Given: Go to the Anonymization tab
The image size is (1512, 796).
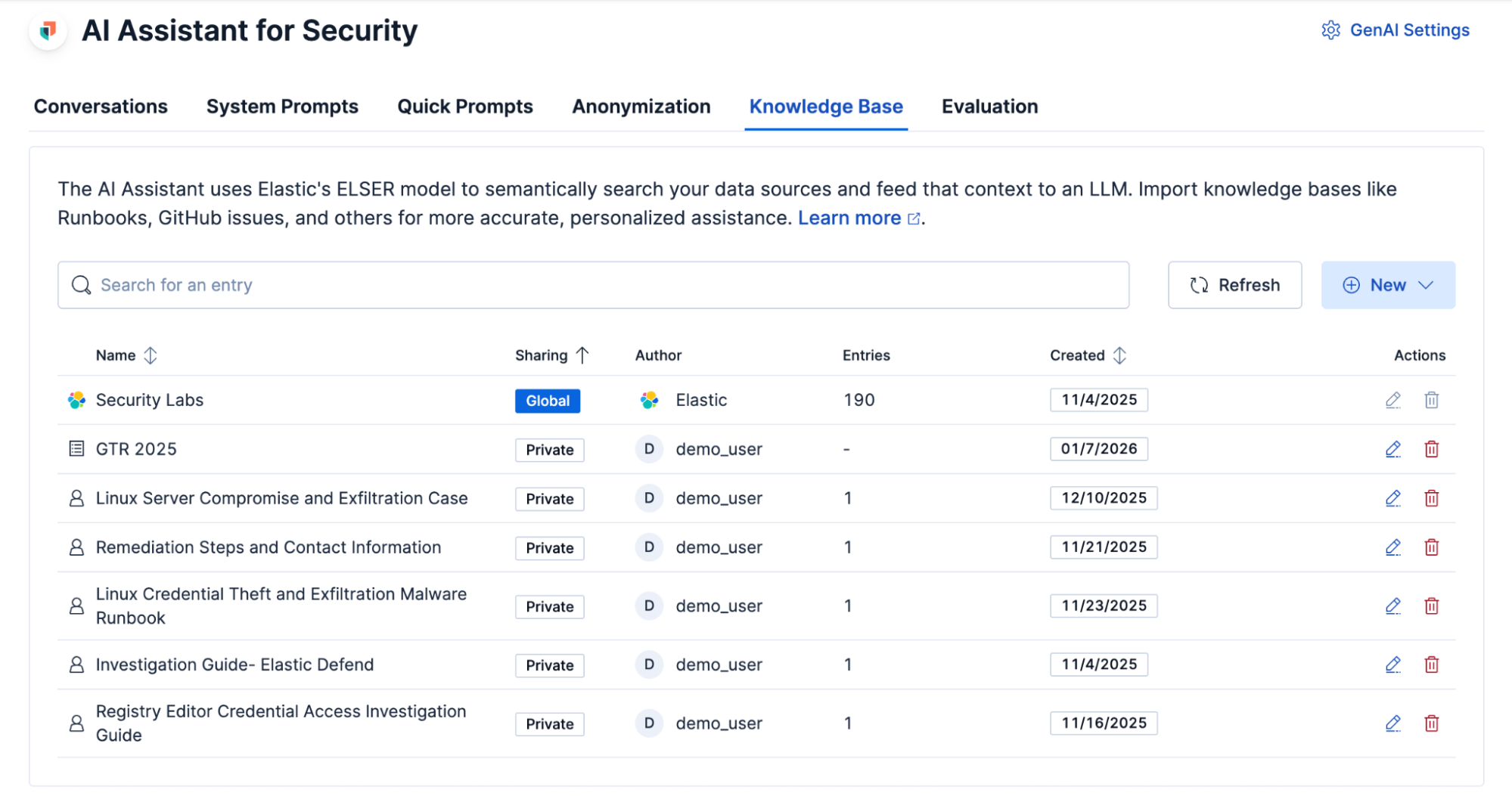Looking at the screenshot, I should click(641, 107).
